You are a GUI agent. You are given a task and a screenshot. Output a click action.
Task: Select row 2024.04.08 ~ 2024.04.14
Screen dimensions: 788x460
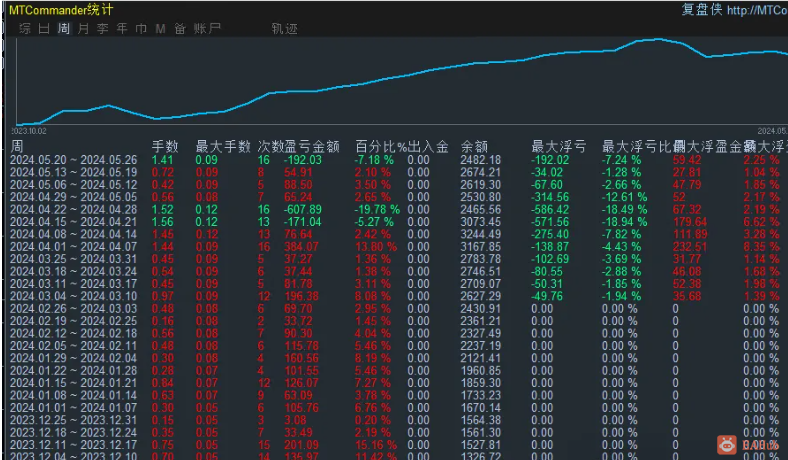coord(395,234)
